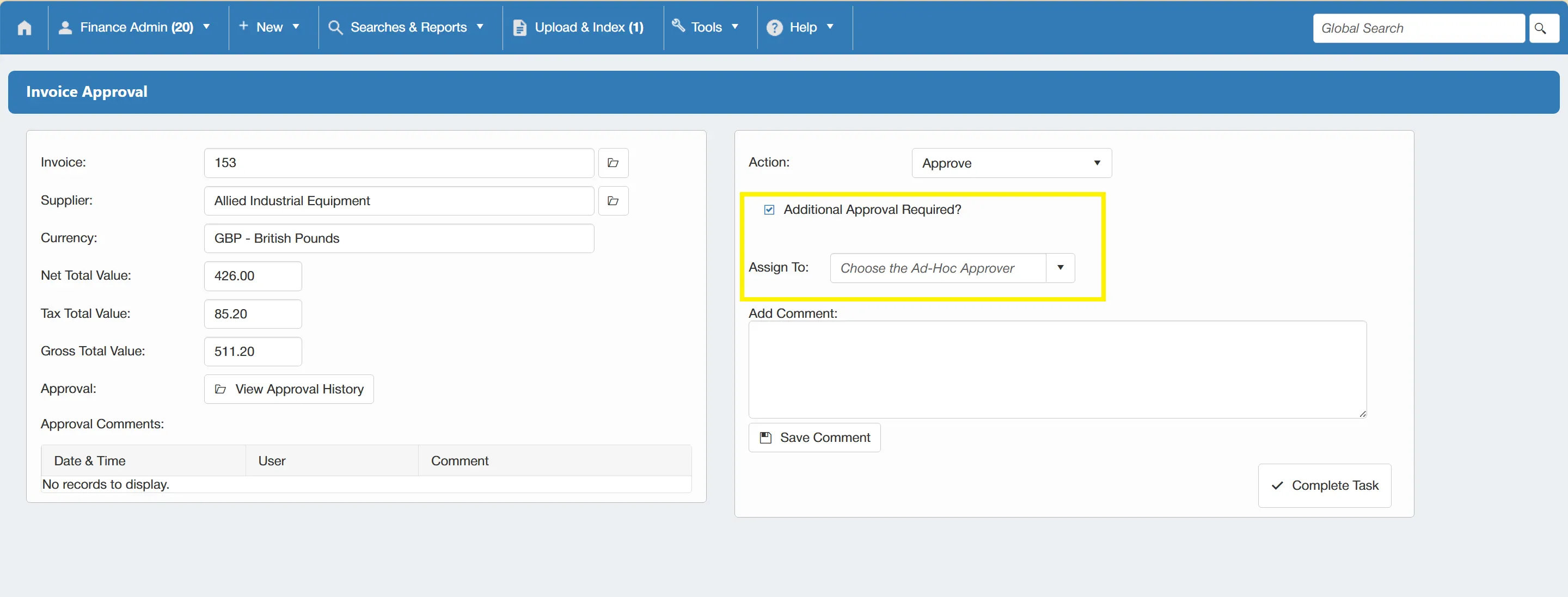1568x597 pixels.
Task: Open the Searches & Reports menu
Action: click(x=406, y=27)
